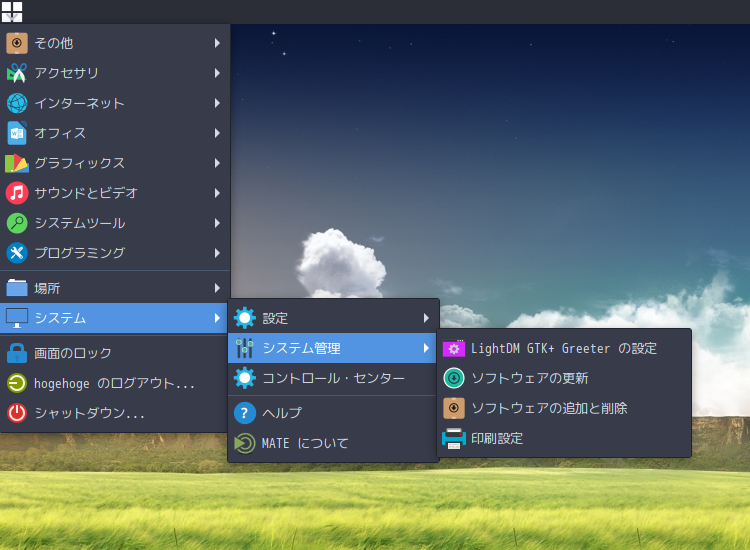Image resolution: width=750 pixels, height=550 pixels.
Task: Click the ソフトウェアの更新 green download icon
Action: (x=454, y=378)
